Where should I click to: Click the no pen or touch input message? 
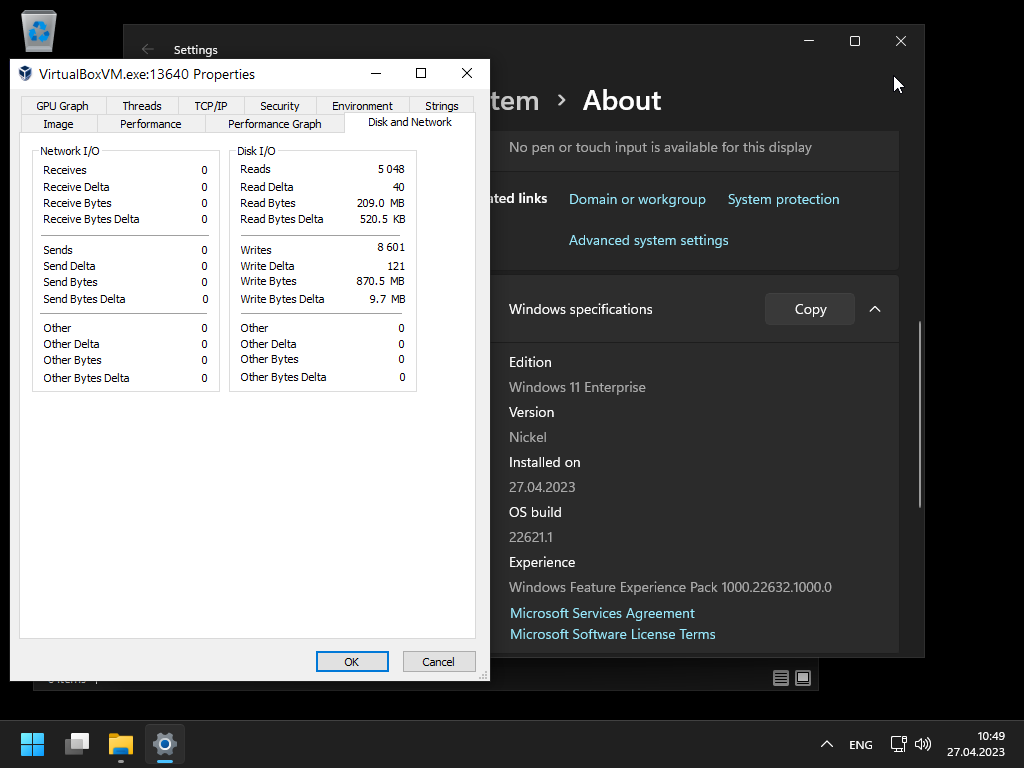coord(660,148)
